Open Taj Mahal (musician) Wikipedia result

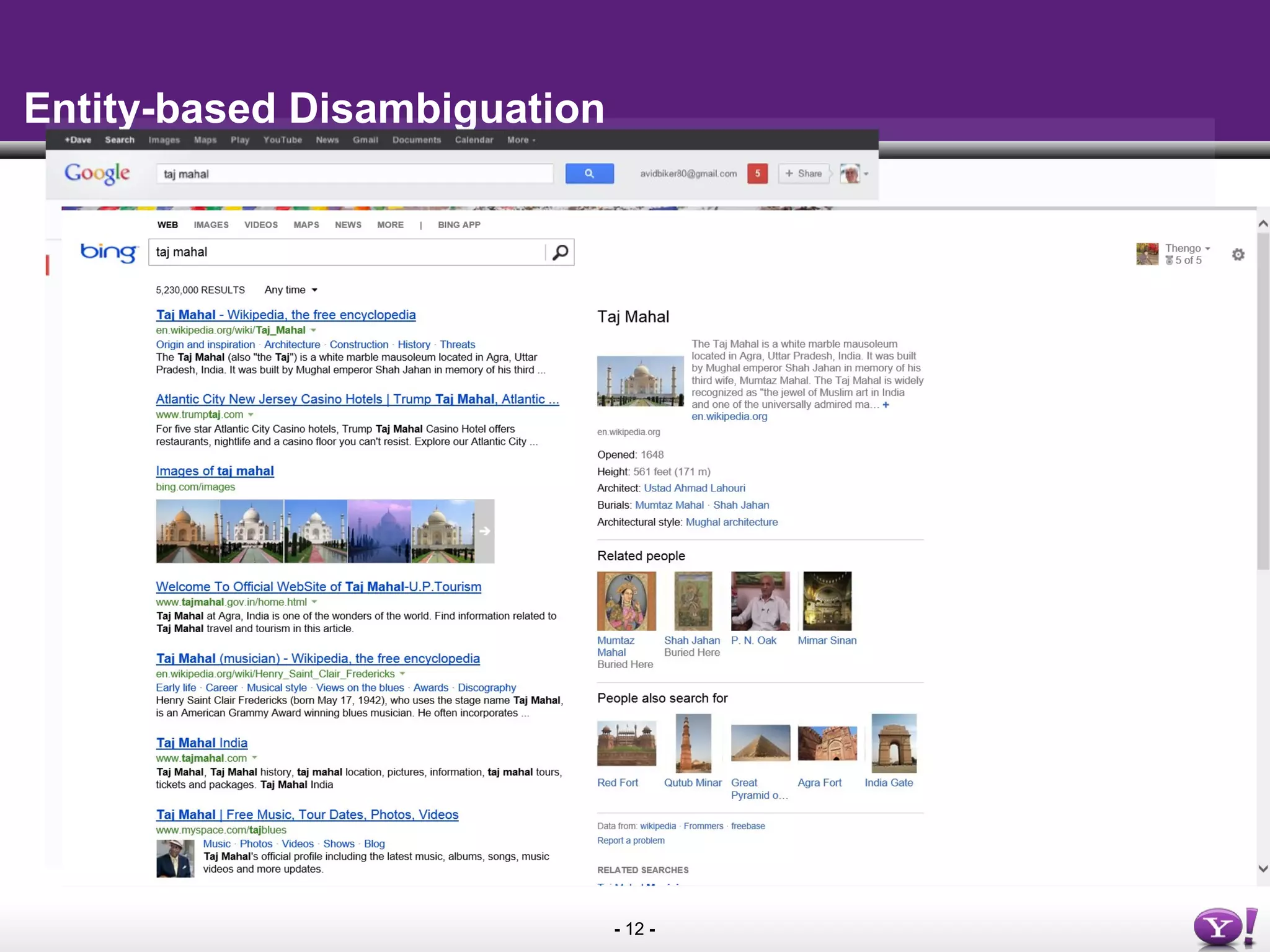click(x=317, y=658)
